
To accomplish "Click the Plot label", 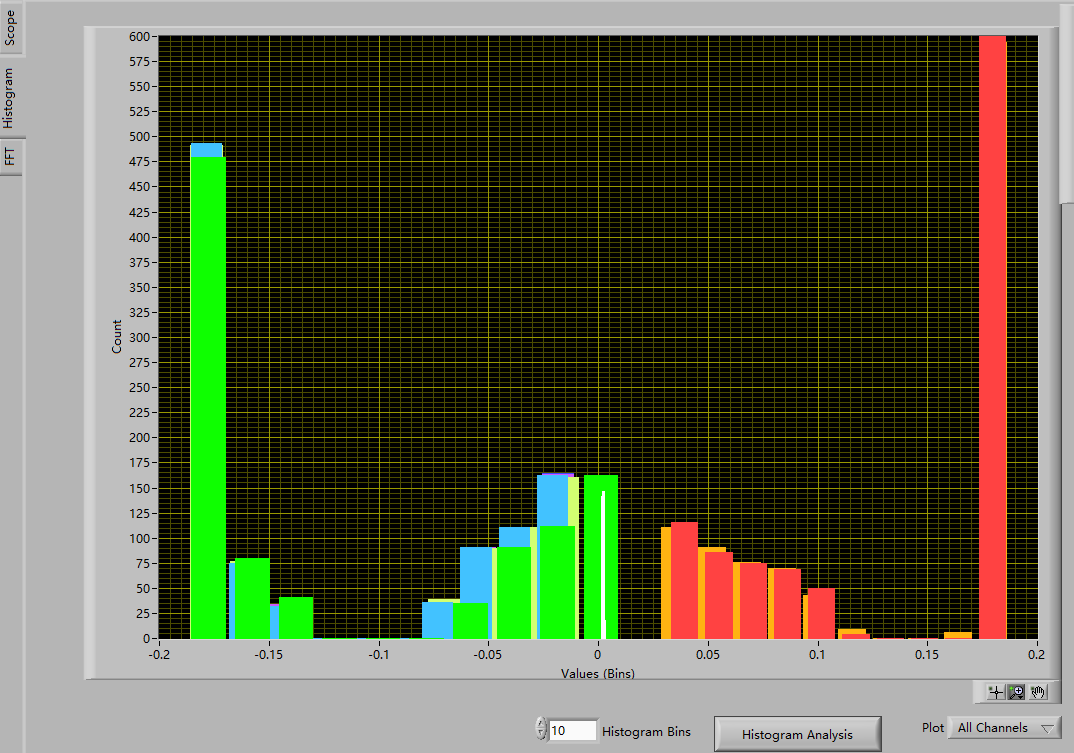I will tap(933, 728).
